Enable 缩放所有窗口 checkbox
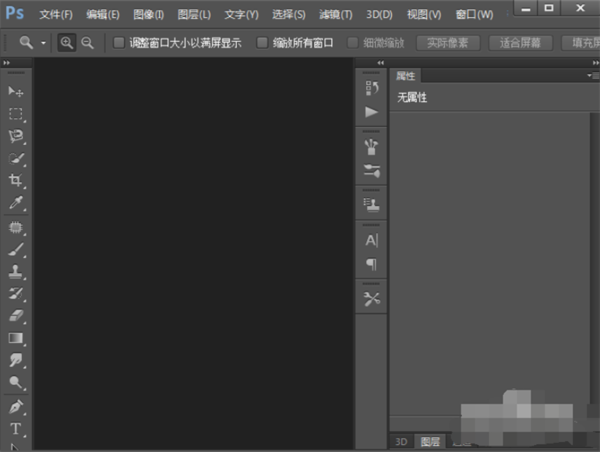This screenshot has height=452, width=600. [262, 42]
